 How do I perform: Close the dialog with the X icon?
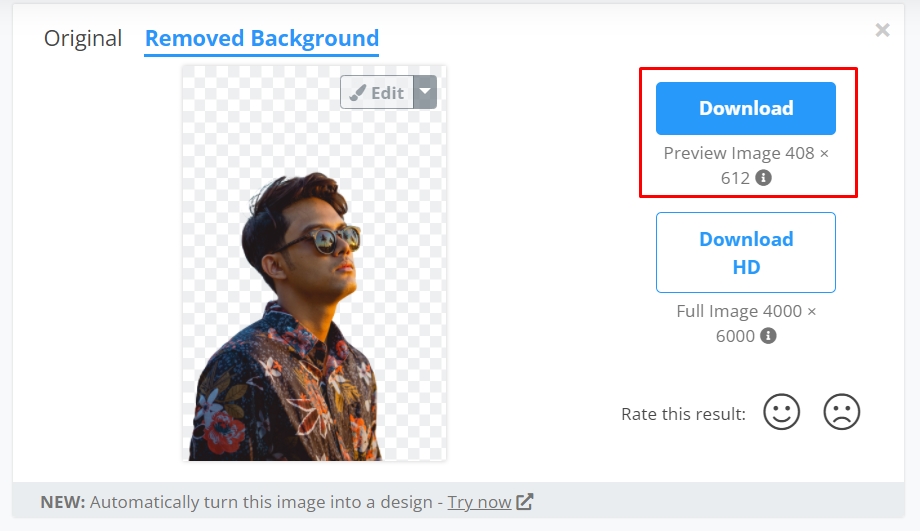pos(882,30)
